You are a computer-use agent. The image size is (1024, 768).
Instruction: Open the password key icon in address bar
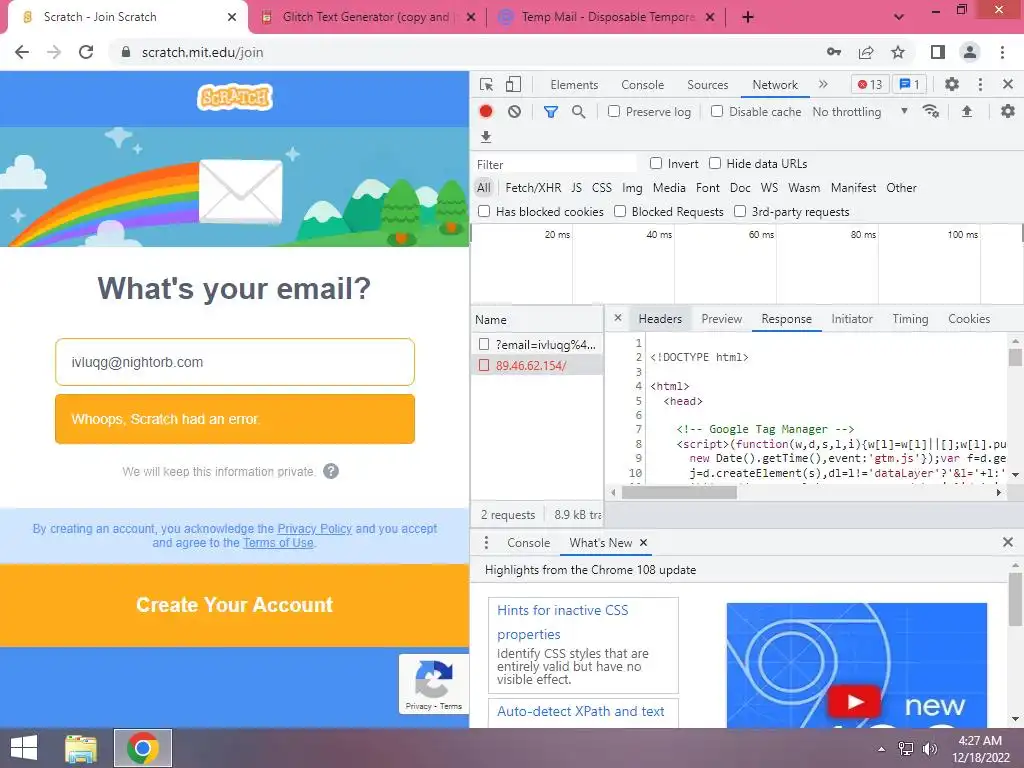coord(834,52)
